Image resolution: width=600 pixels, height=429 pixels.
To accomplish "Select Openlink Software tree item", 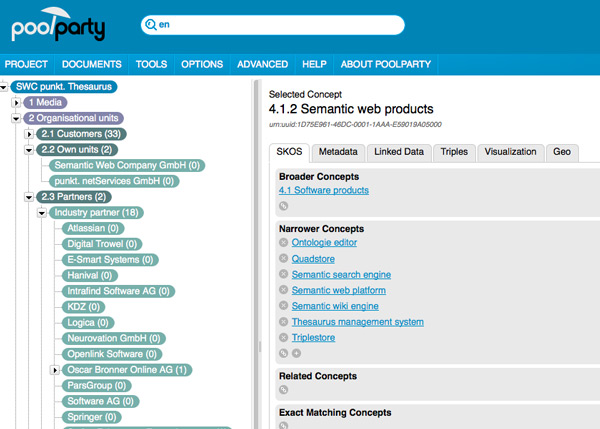I will 112,354.
